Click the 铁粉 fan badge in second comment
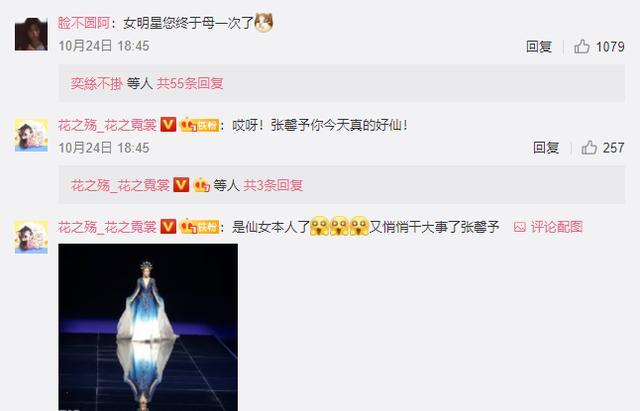640x411 pixels. (200, 125)
